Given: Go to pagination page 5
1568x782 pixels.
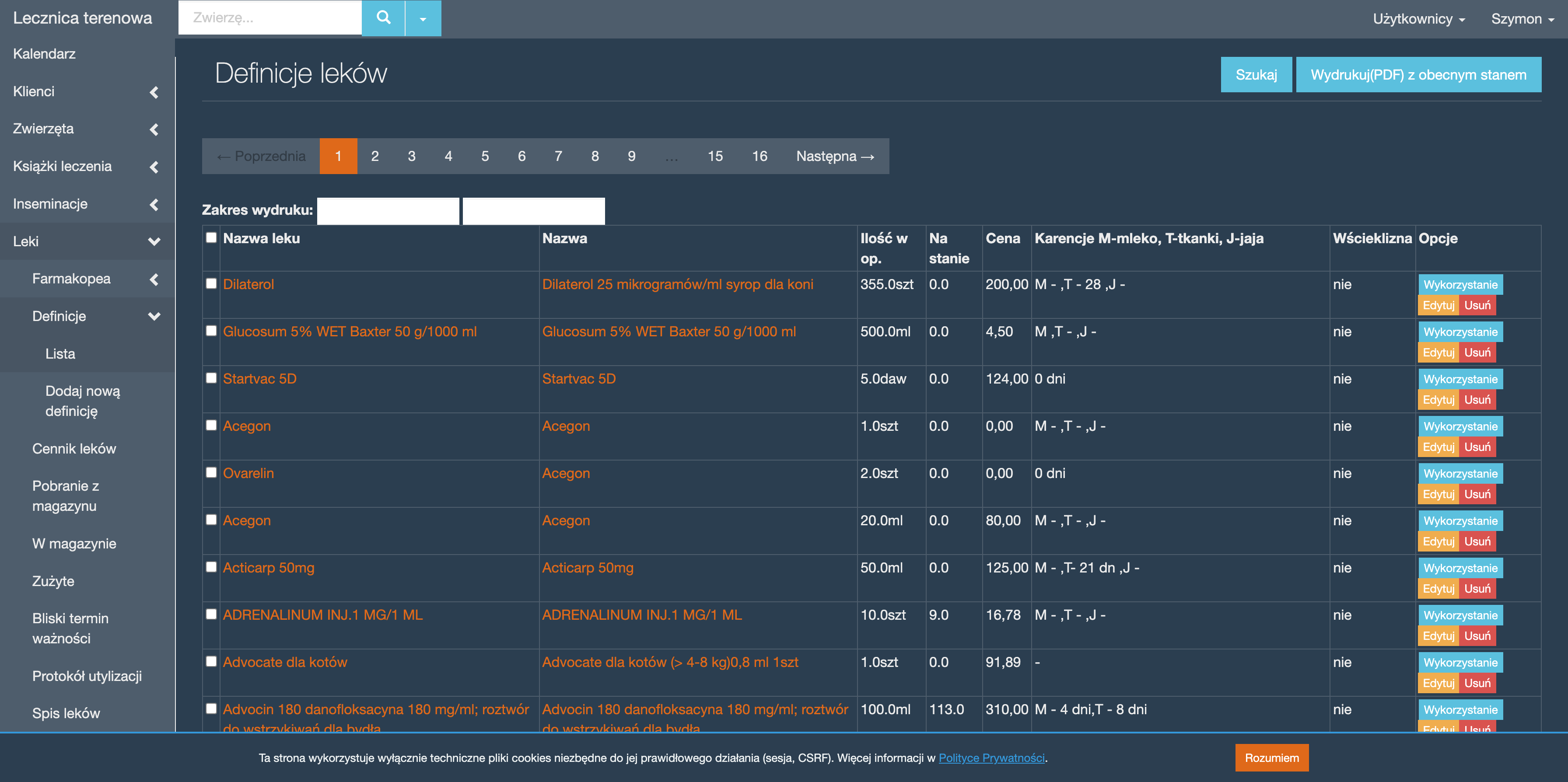Looking at the screenshot, I should coord(484,157).
